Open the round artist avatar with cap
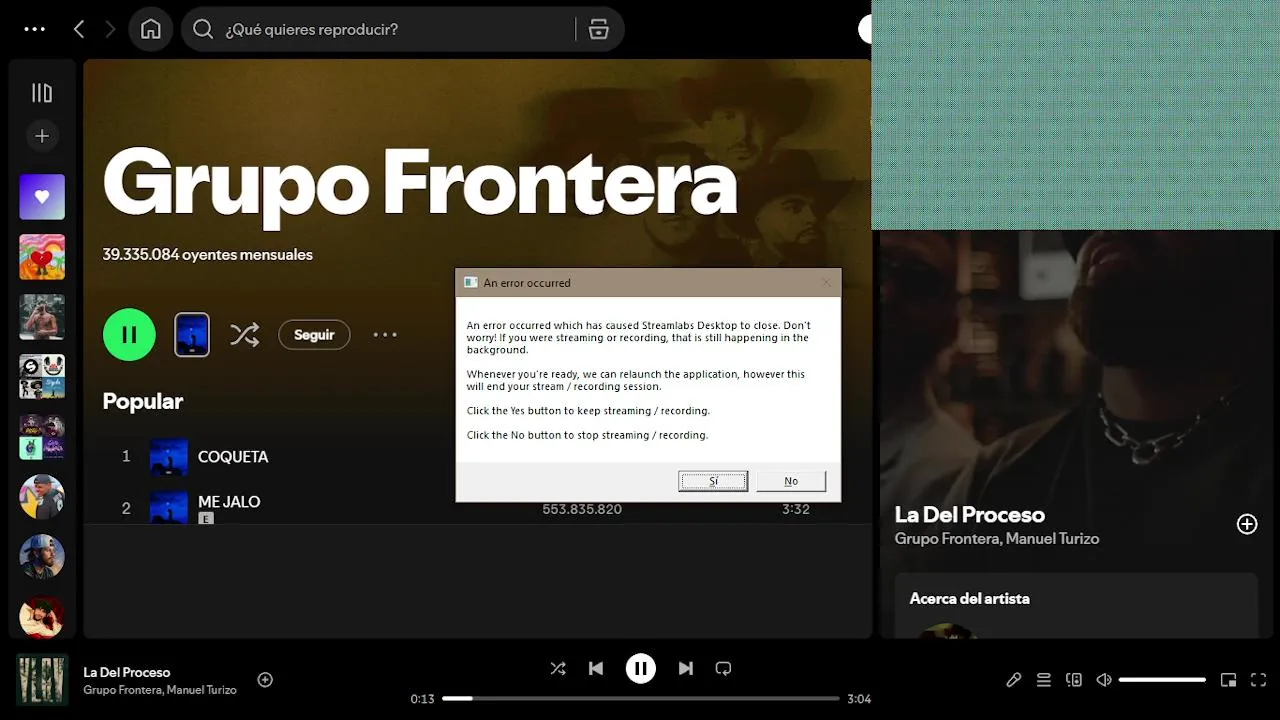1280x720 pixels. point(42,497)
